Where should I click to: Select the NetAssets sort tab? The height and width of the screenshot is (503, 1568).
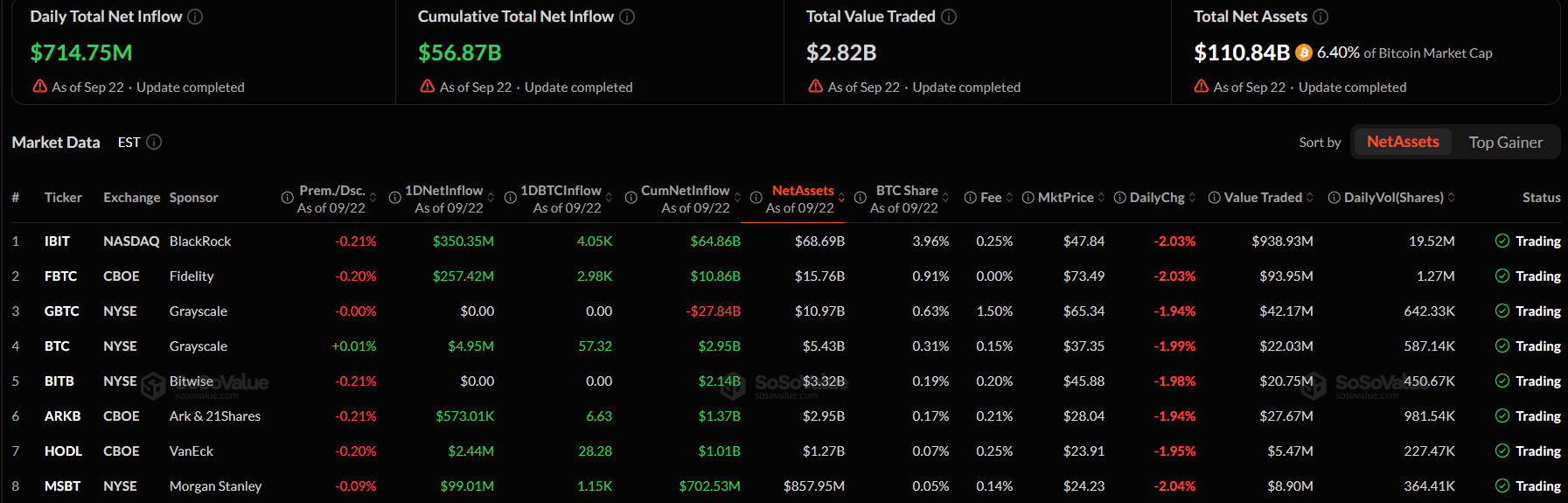tap(1403, 142)
